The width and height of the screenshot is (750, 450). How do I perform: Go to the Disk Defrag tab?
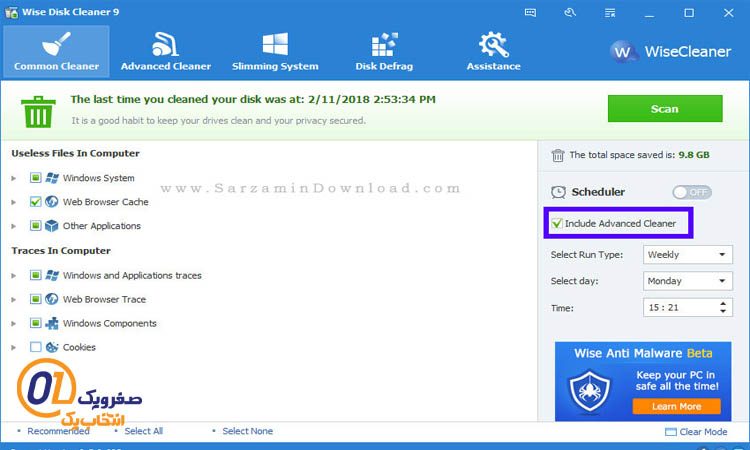tap(384, 51)
